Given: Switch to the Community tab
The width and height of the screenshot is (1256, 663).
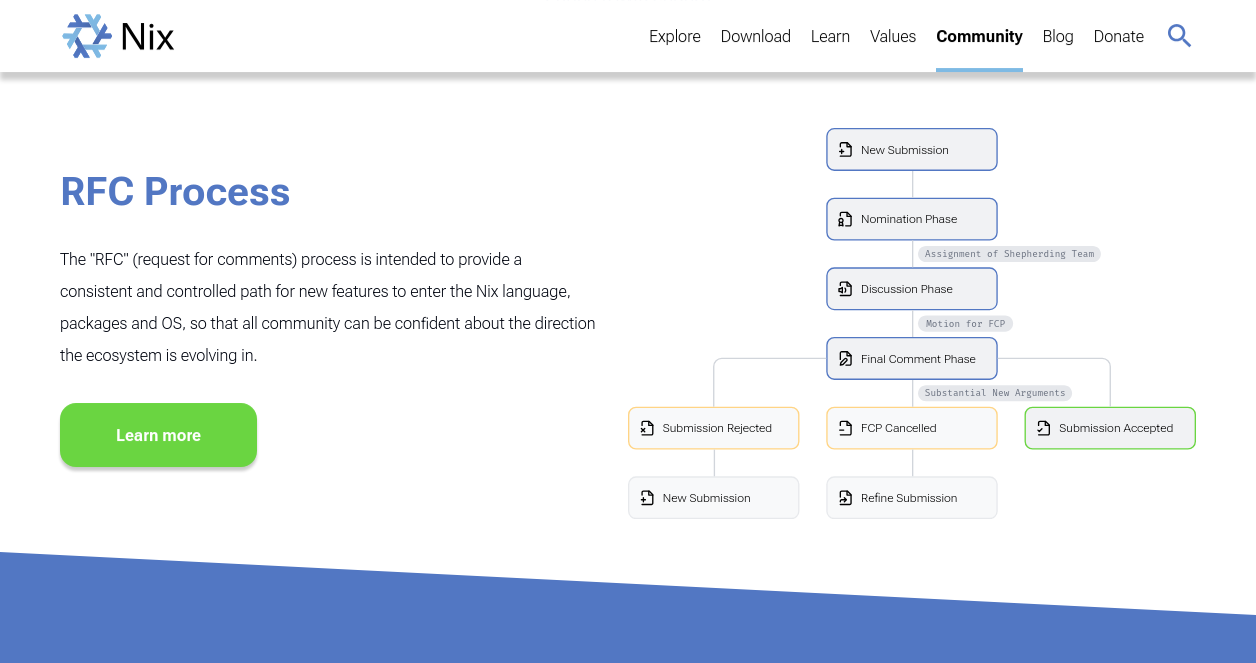Looking at the screenshot, I should 979,36.
